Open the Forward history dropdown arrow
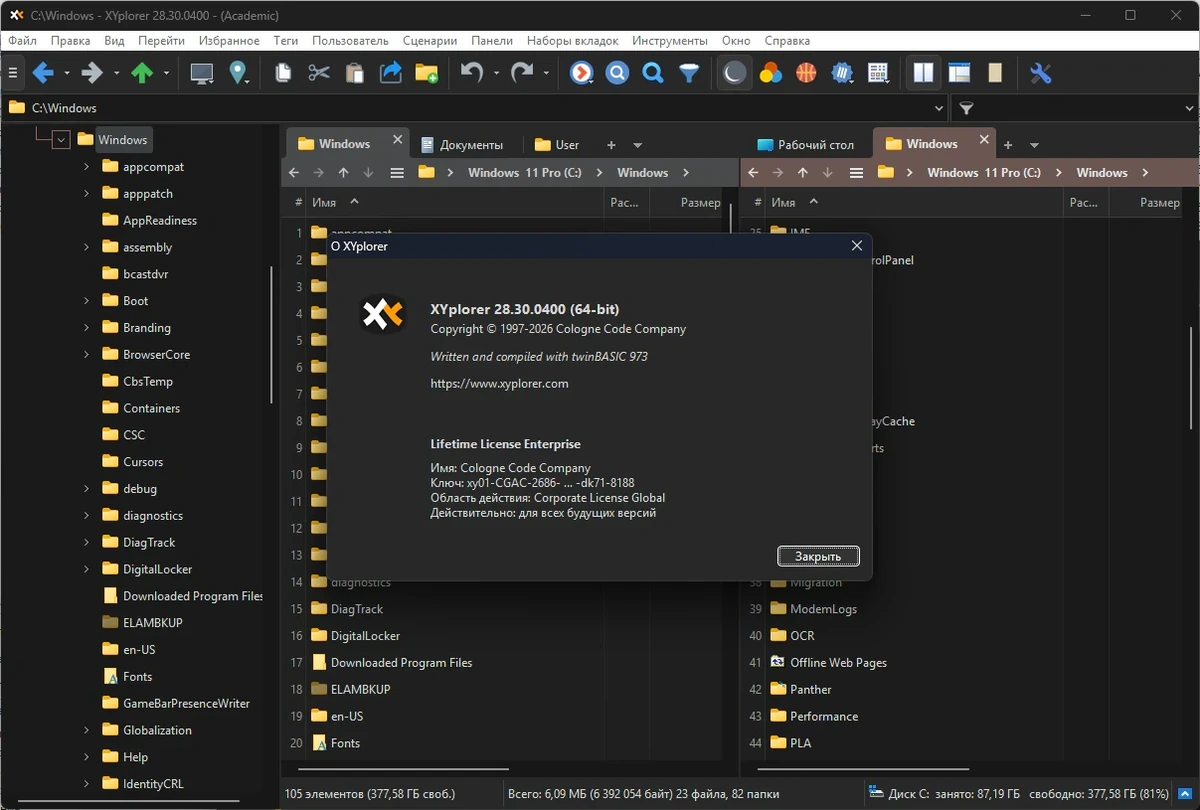The width and height of the screenshot is (1200, 810). [x=116, y=73]
